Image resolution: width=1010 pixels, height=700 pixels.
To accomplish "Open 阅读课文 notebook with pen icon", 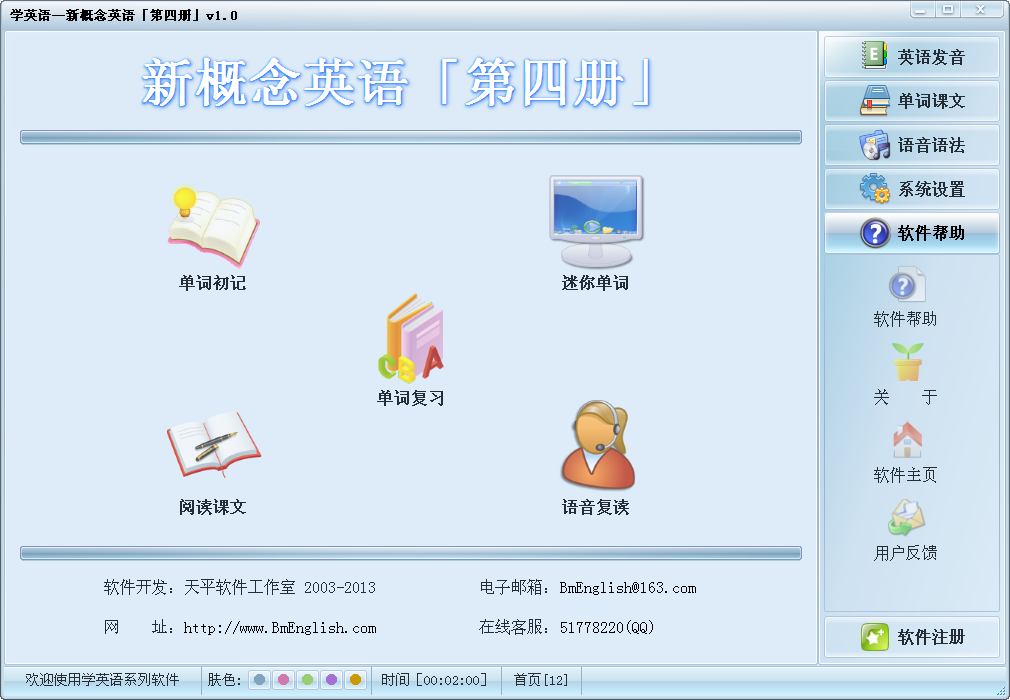I will [213, 444].
